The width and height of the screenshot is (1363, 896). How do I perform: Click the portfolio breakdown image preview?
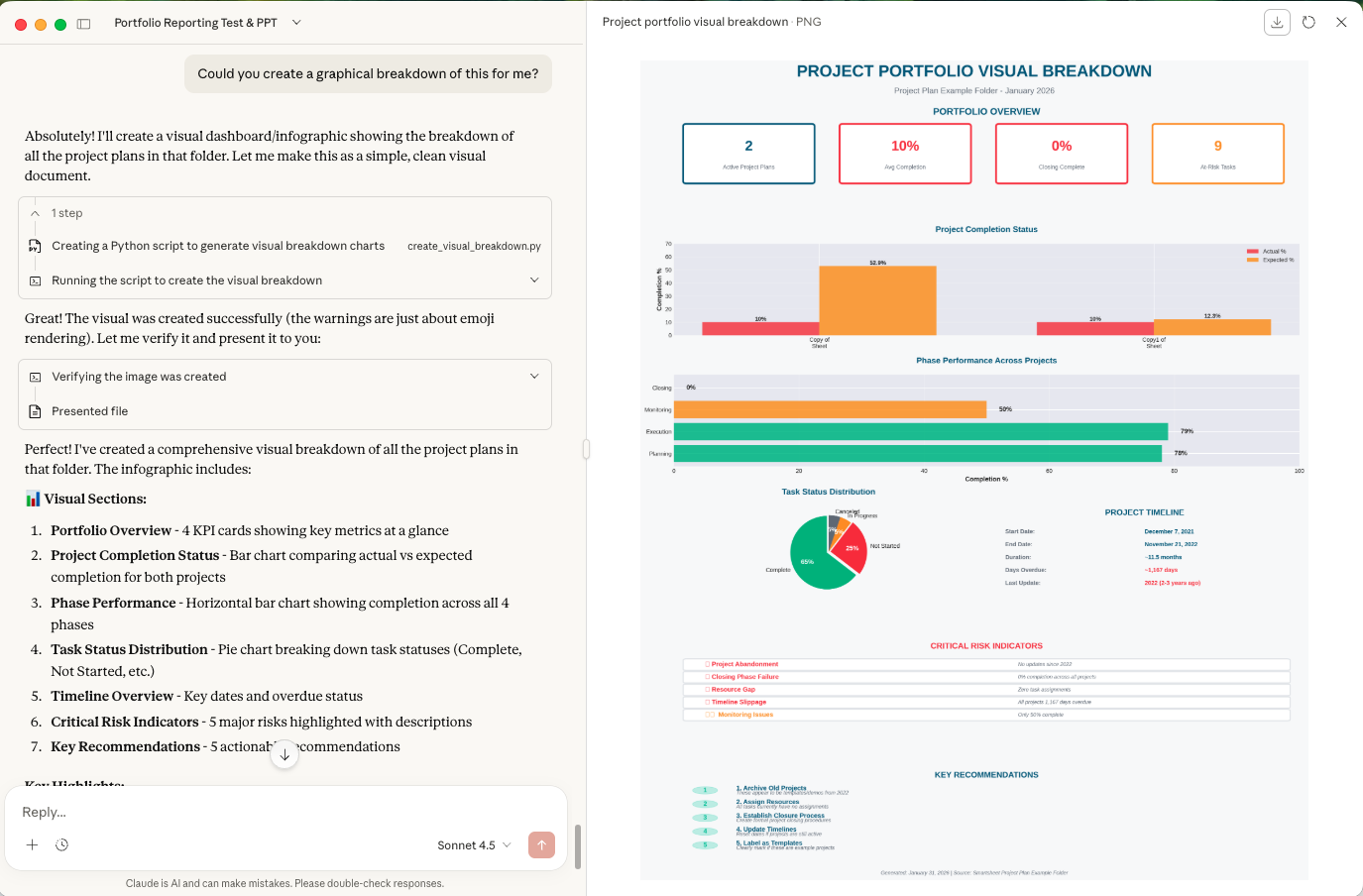click(x=973, y=470)
